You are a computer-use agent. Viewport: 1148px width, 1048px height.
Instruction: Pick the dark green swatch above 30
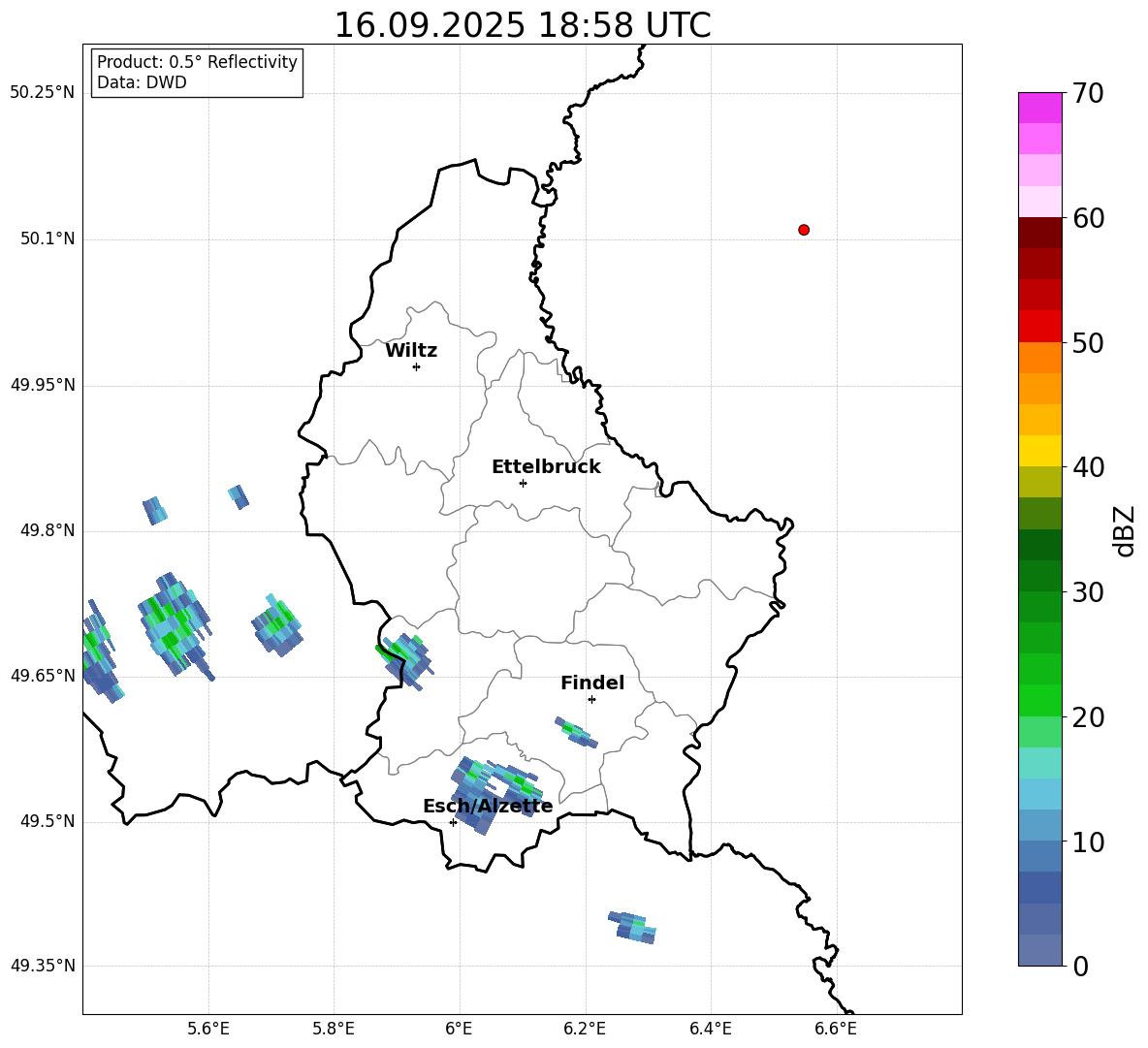pos(1039,576)
